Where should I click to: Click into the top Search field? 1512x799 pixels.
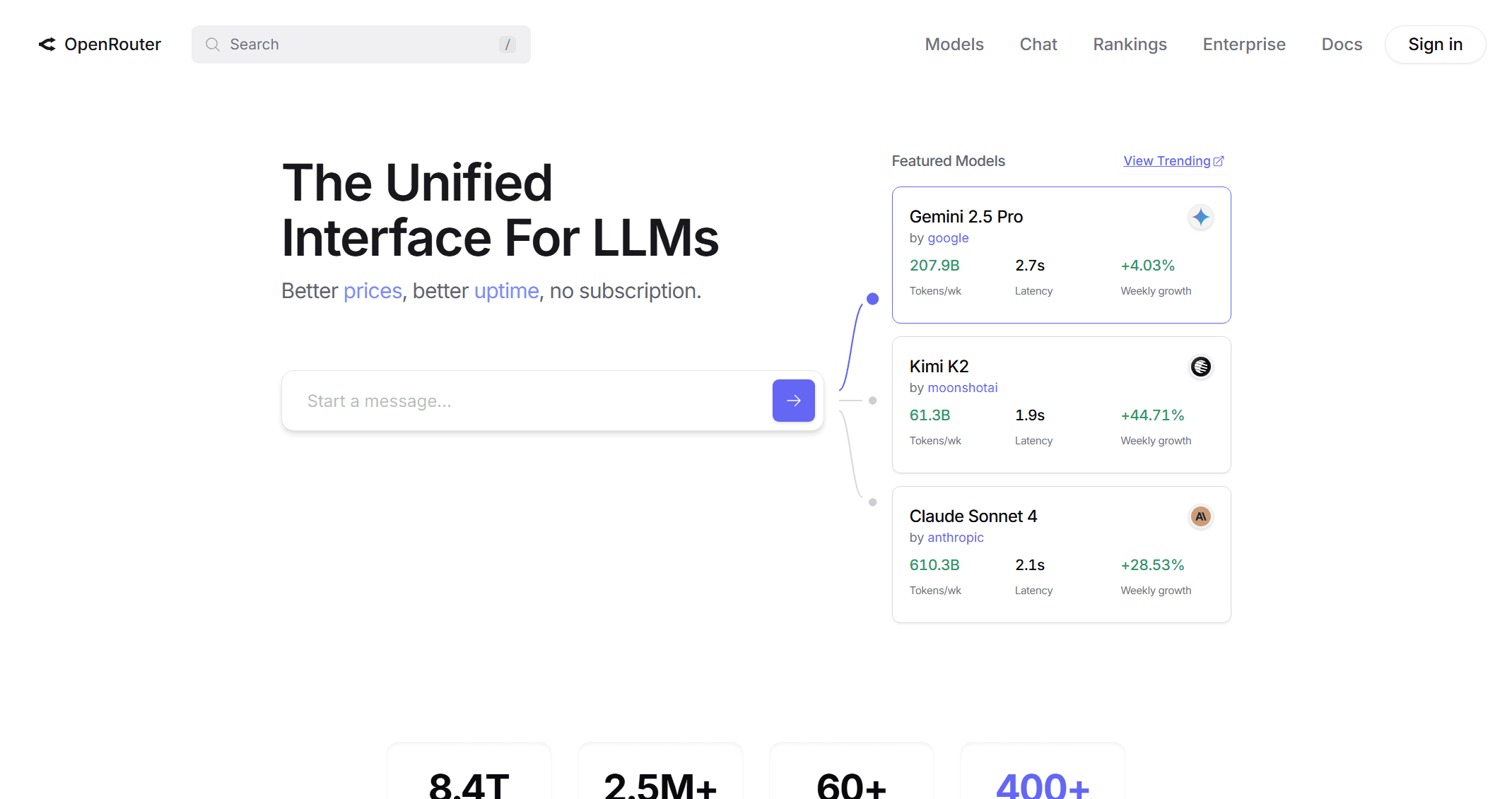(x=361, y=45)
